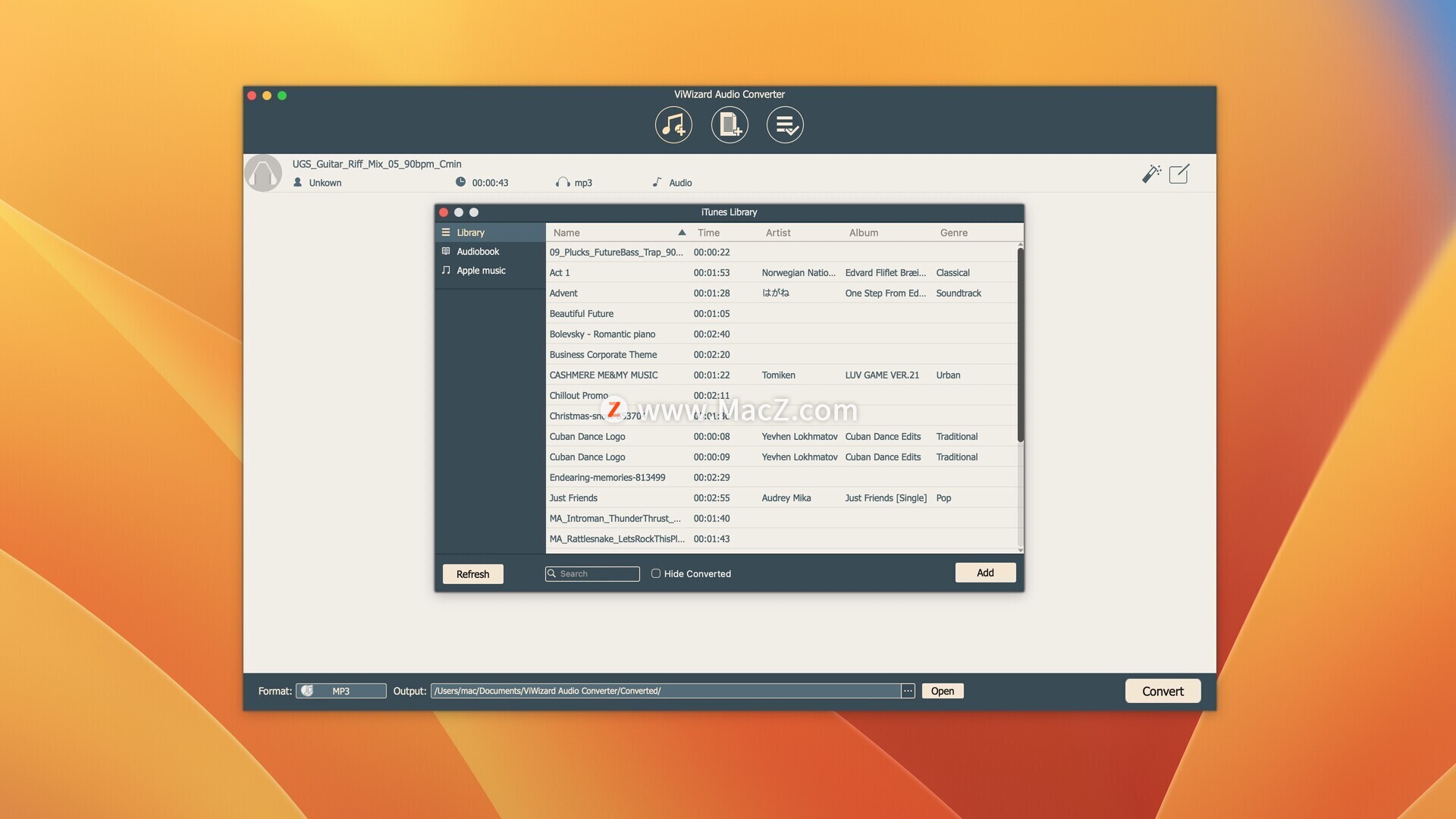The width and height of the screenshot is (1456, 819).
Task: Sort by the Time column header
Action: pos(724,233)
